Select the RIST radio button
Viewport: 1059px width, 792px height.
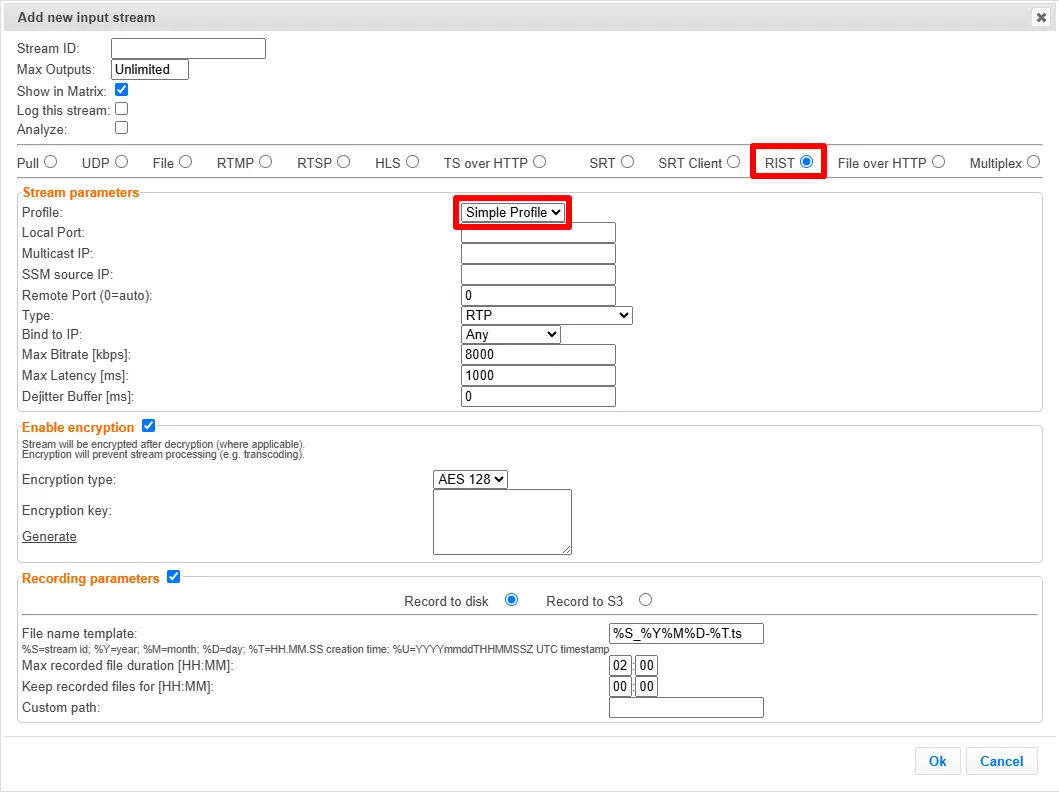(806, 162)
